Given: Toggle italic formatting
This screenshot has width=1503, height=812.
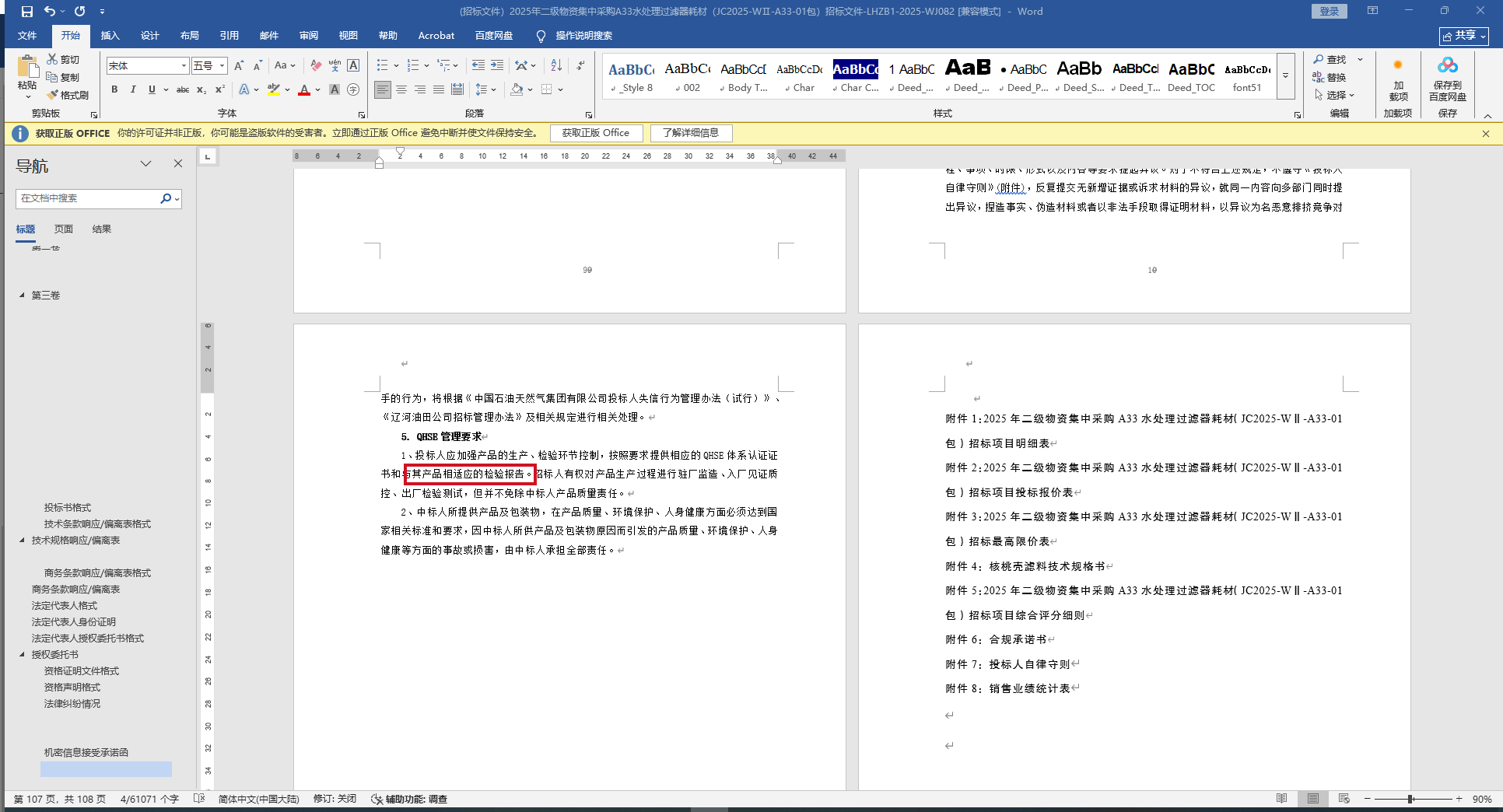Looking at the screenshot, I should click(133, 89).
